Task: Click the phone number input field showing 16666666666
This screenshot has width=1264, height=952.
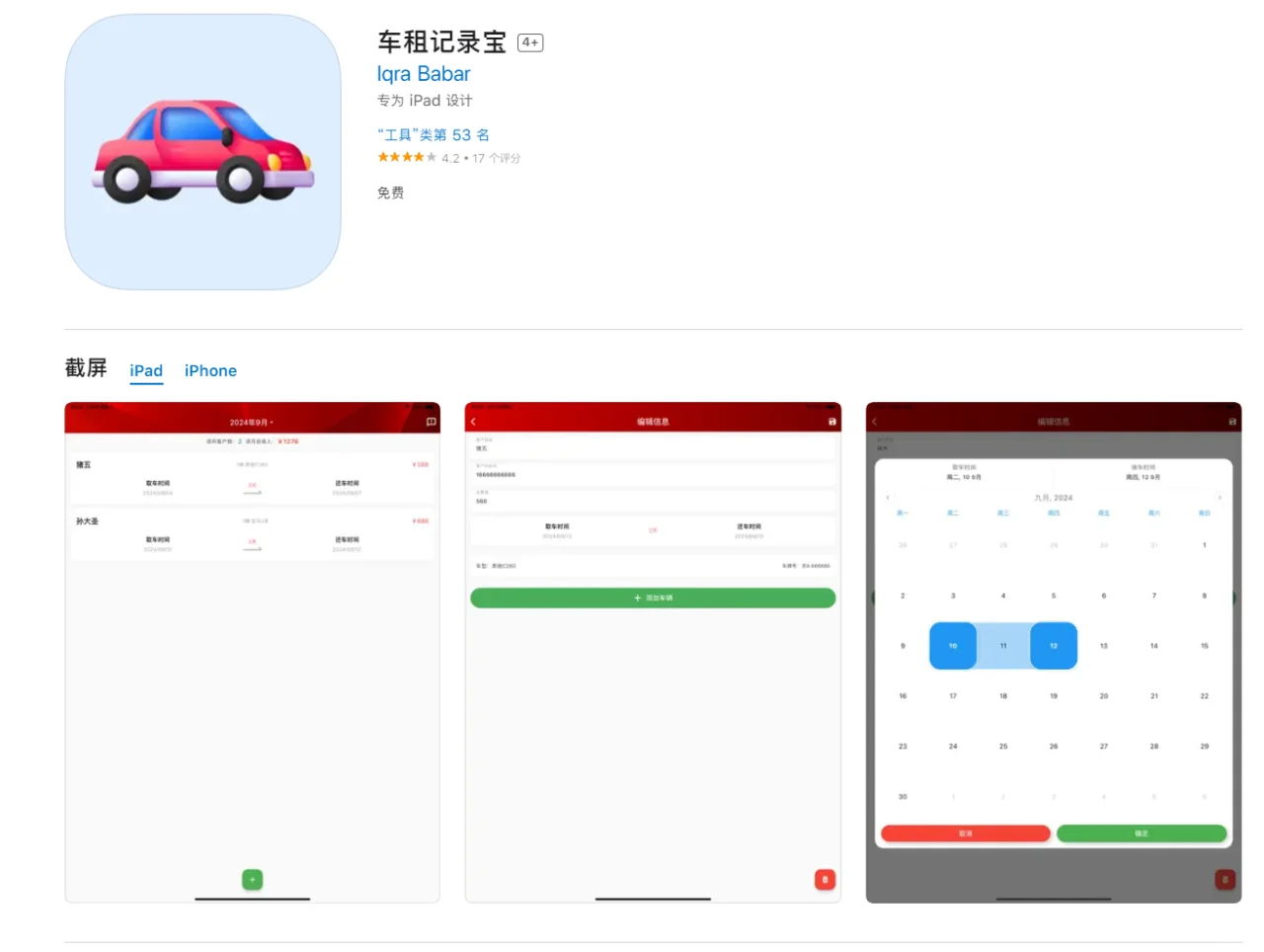Action: (x=652, y=475)
